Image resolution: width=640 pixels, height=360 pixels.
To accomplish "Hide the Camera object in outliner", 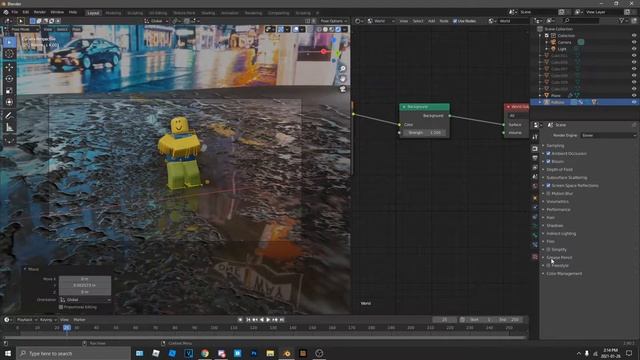I will click(x=634, y=42).
